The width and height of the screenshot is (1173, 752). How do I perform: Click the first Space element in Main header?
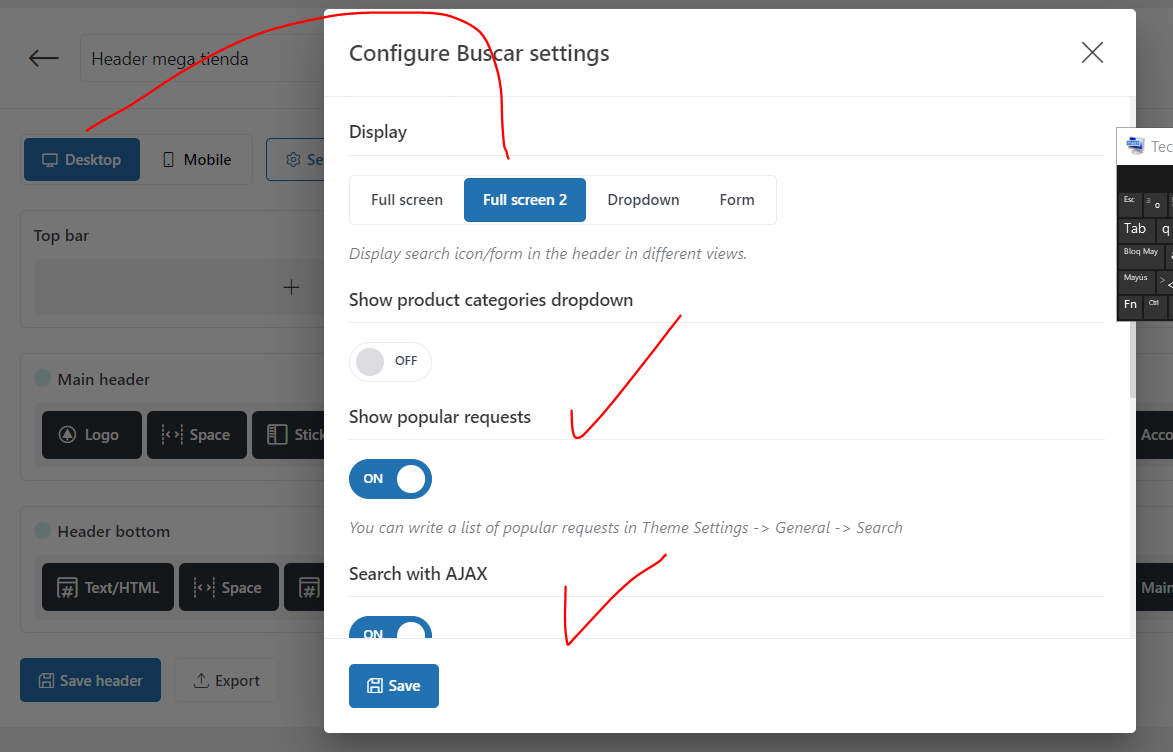click(197, 435)
